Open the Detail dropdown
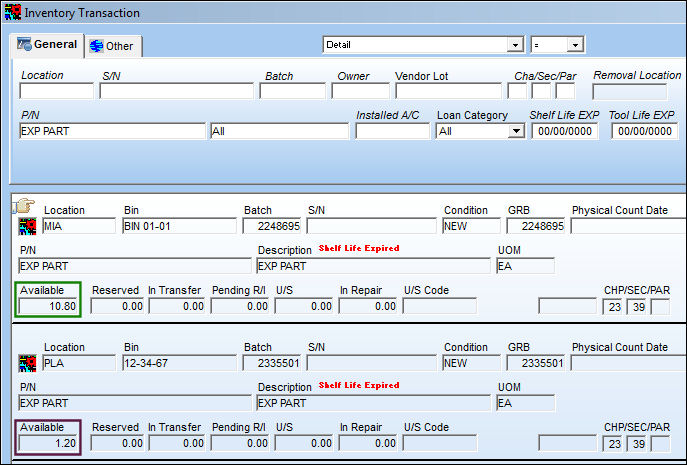Image resolution: width=687 pixels, height=465 pixels. coord(515,45)
